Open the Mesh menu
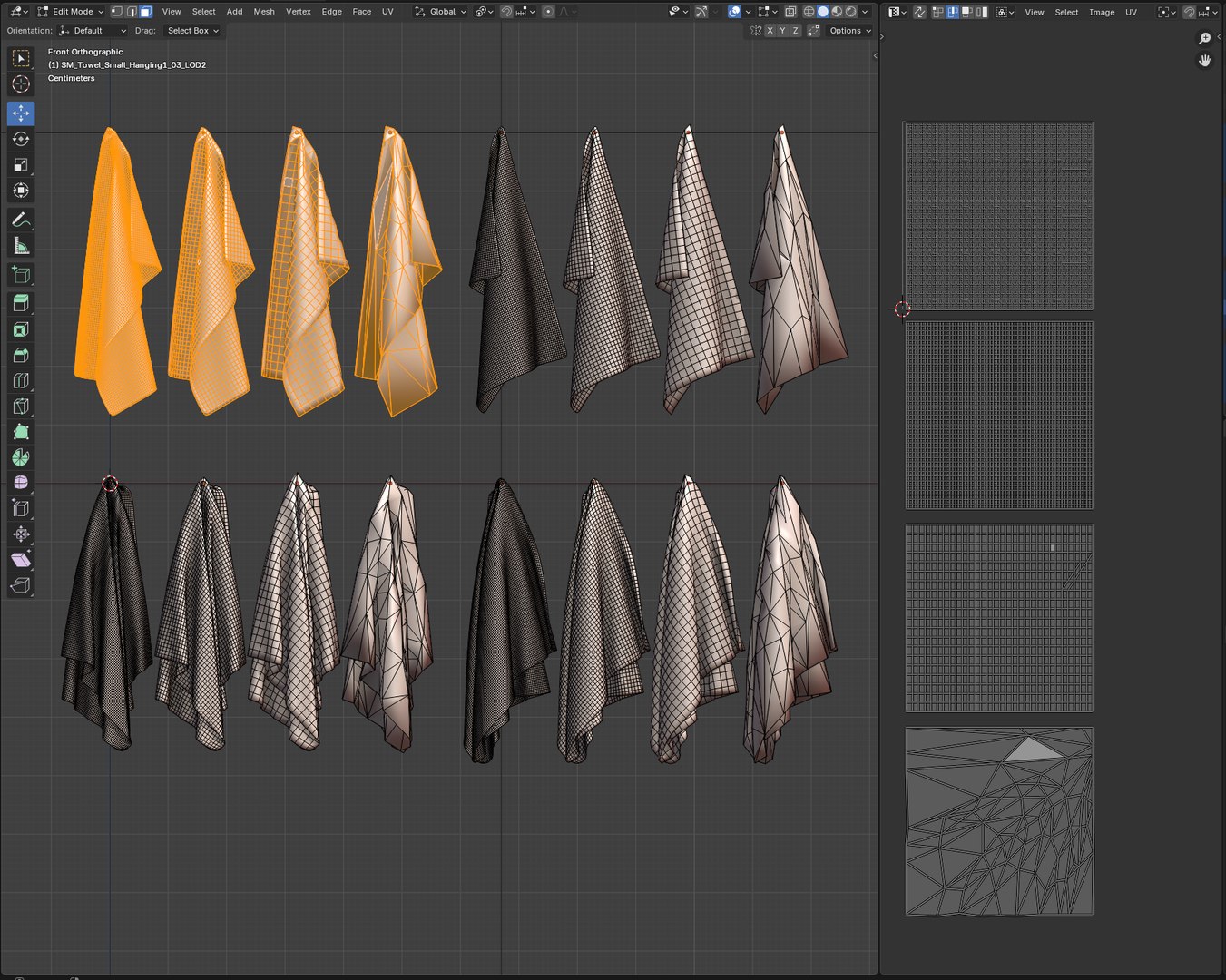 [x=264, y=12]
